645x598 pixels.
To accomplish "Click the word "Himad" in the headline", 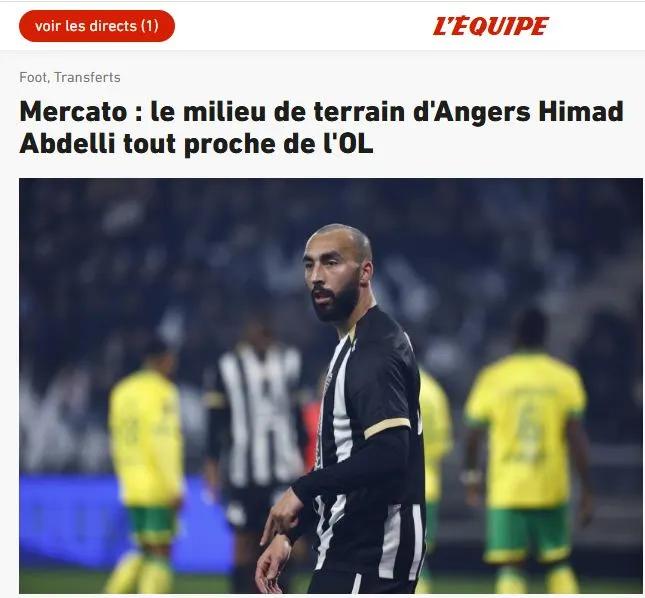I will pos(581,112).
